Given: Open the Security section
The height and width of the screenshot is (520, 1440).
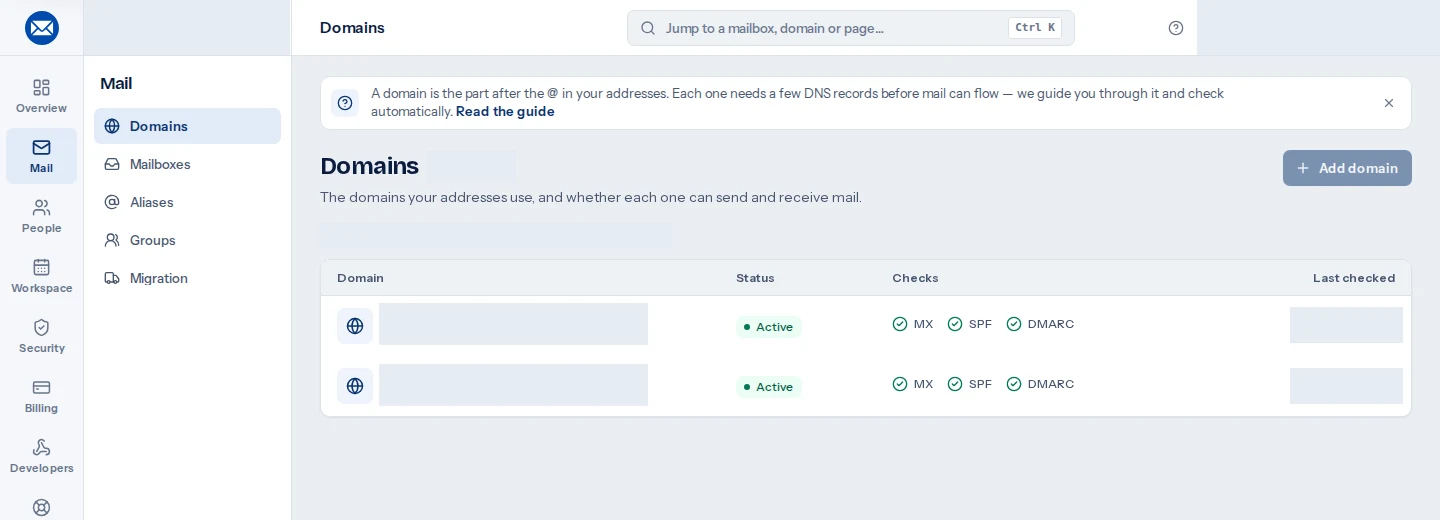Looking at the screenshot, I should (x=41, y=336).
